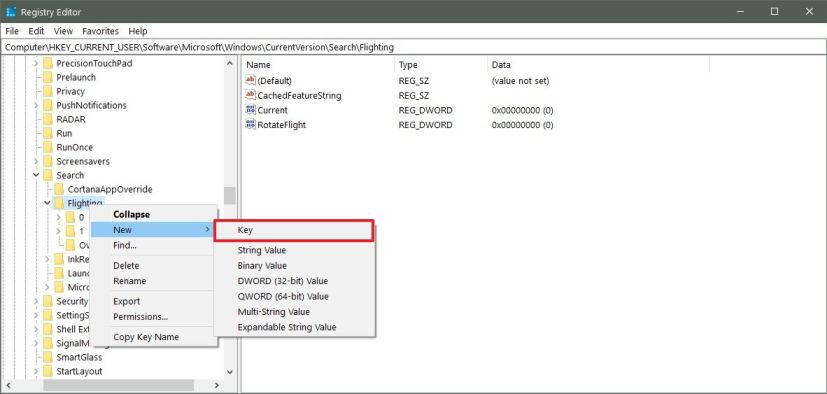Select Key in the New submenu
This screenshot has height=394, width=827.
pyautogui.click(x=294, y=230)
